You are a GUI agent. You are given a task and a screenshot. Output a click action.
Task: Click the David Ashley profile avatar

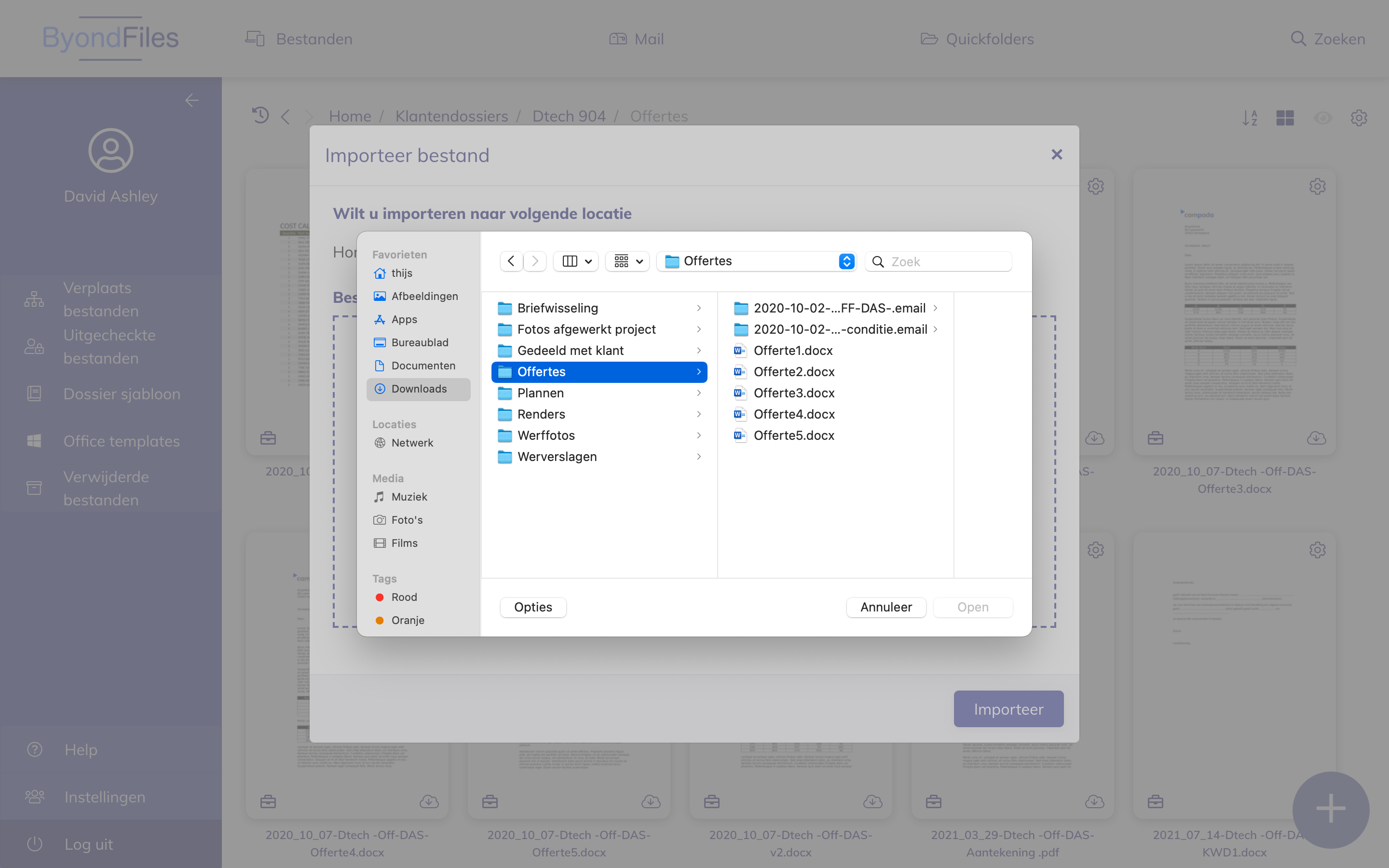pyautogui.click(x=111, y=150)
